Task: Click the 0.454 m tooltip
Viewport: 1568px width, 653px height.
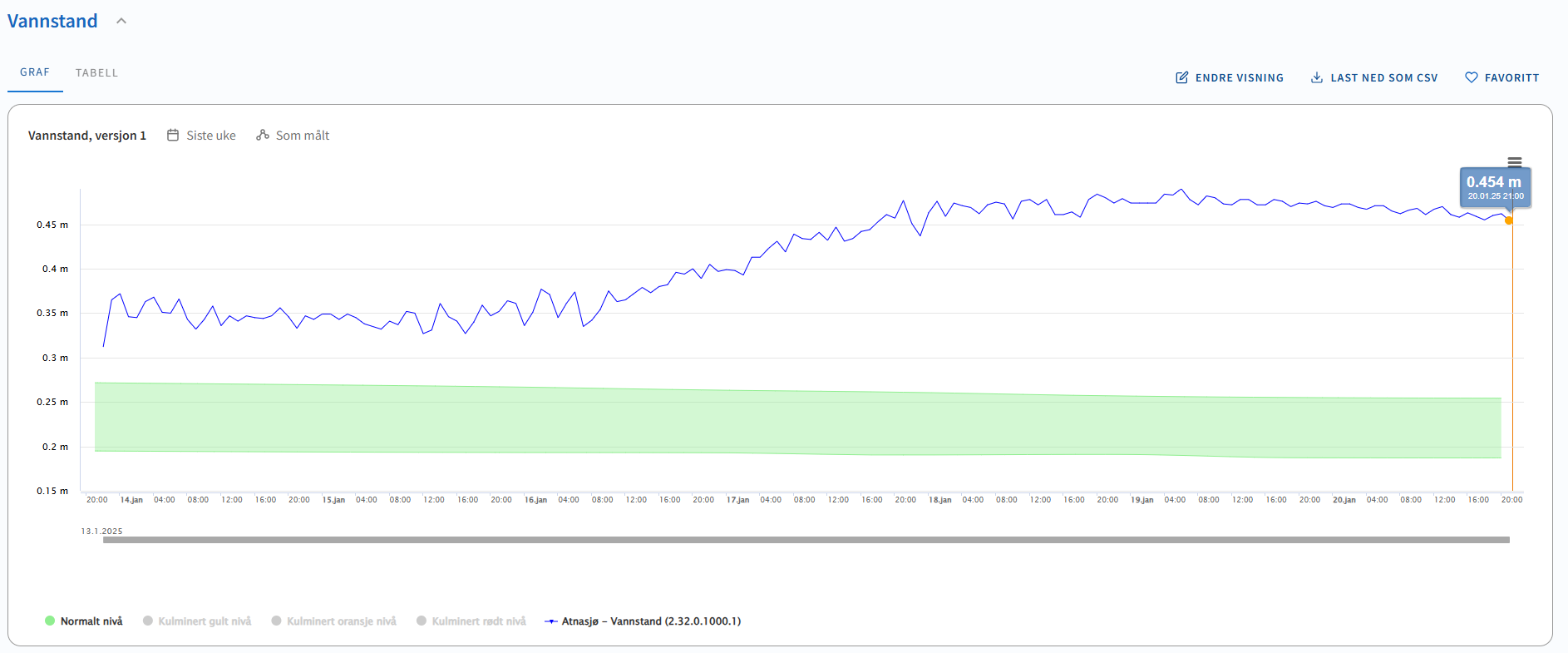Action: [x=1495, y=187]
